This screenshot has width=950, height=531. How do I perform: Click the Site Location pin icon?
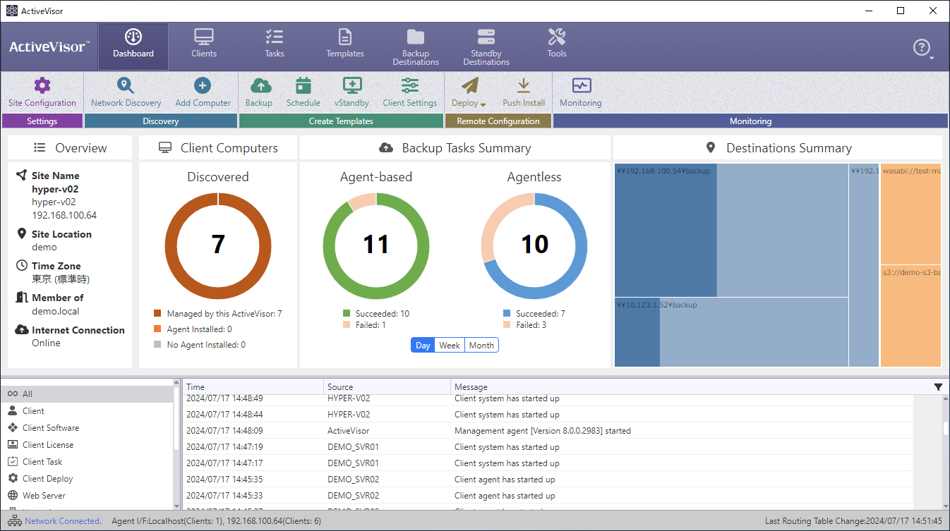[x=21, y=234]
